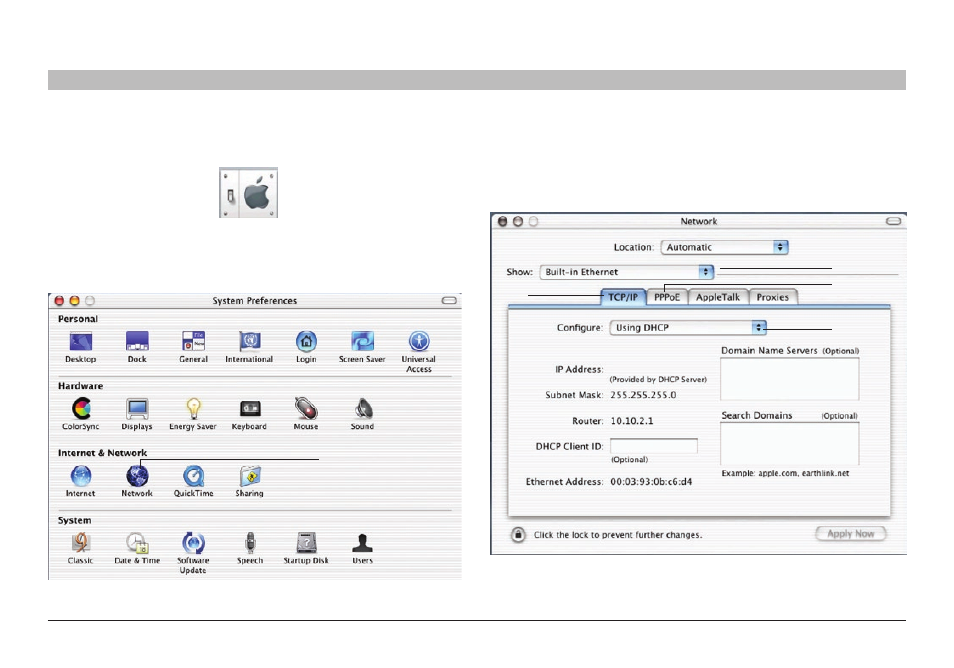Open the Desktop preference pane
The height and width of the screenshot is (668, 954).
[x=81, y=341]
